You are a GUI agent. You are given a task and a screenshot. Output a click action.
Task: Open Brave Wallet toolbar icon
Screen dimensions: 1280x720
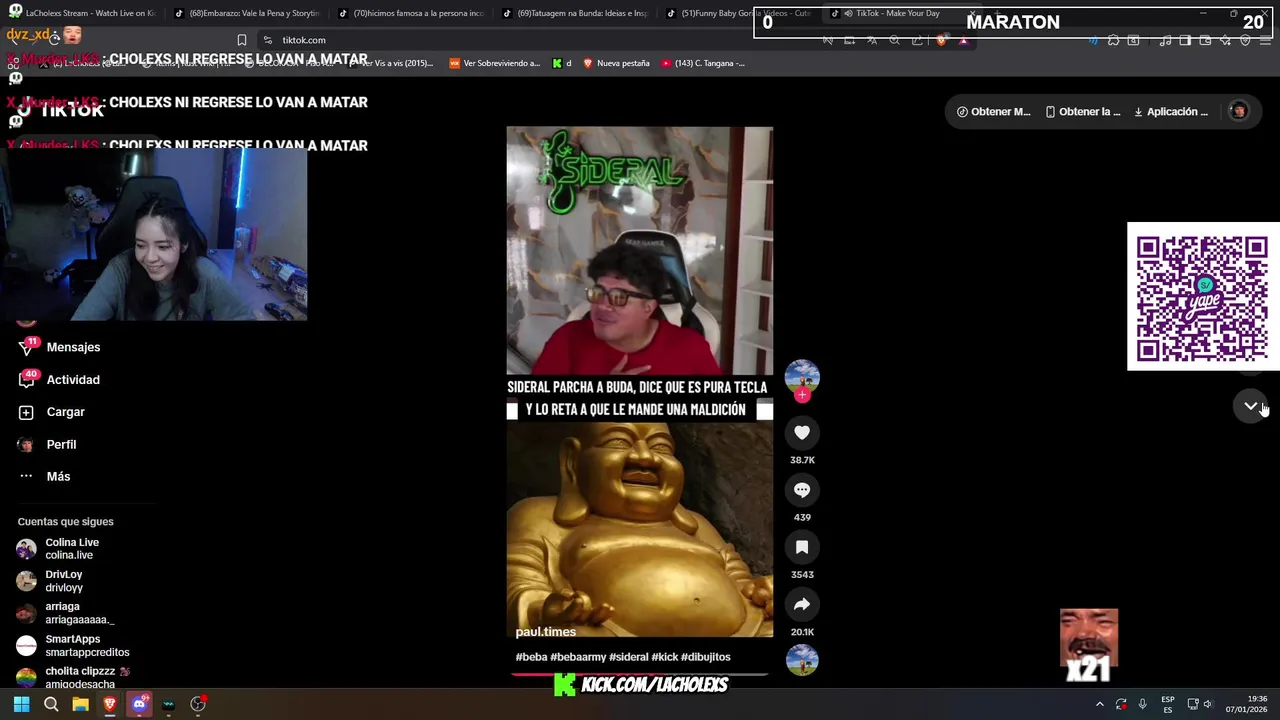(1205, 40)
